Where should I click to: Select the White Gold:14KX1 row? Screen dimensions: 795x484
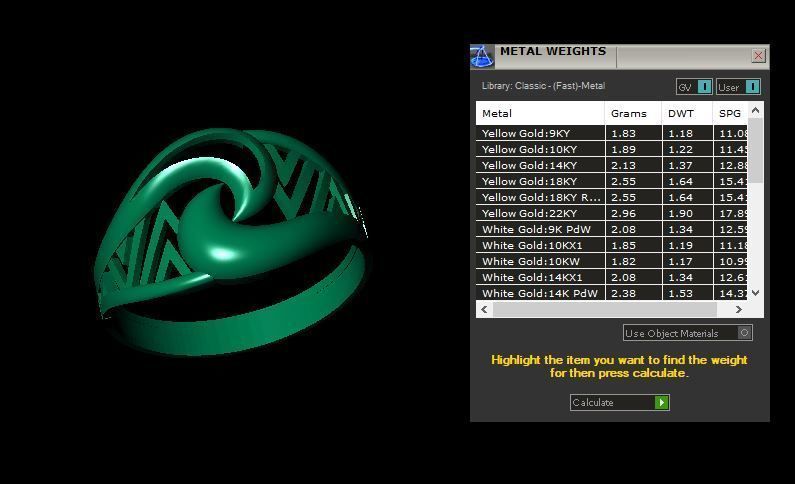(611, 277)
